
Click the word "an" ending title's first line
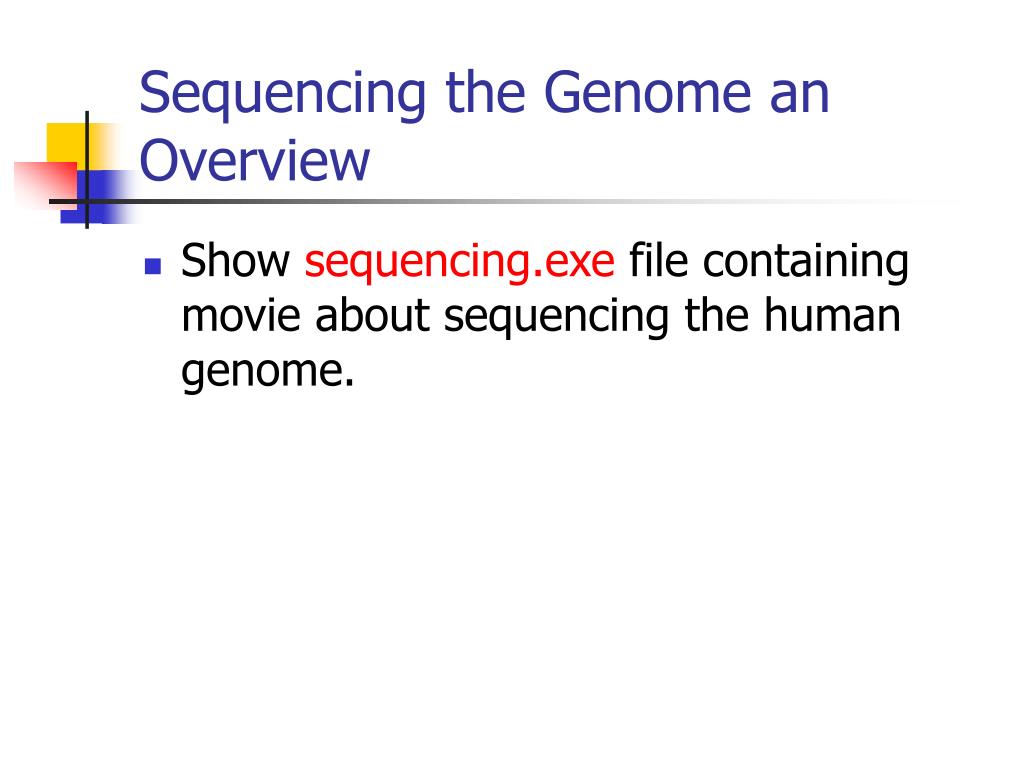[799, 97]
